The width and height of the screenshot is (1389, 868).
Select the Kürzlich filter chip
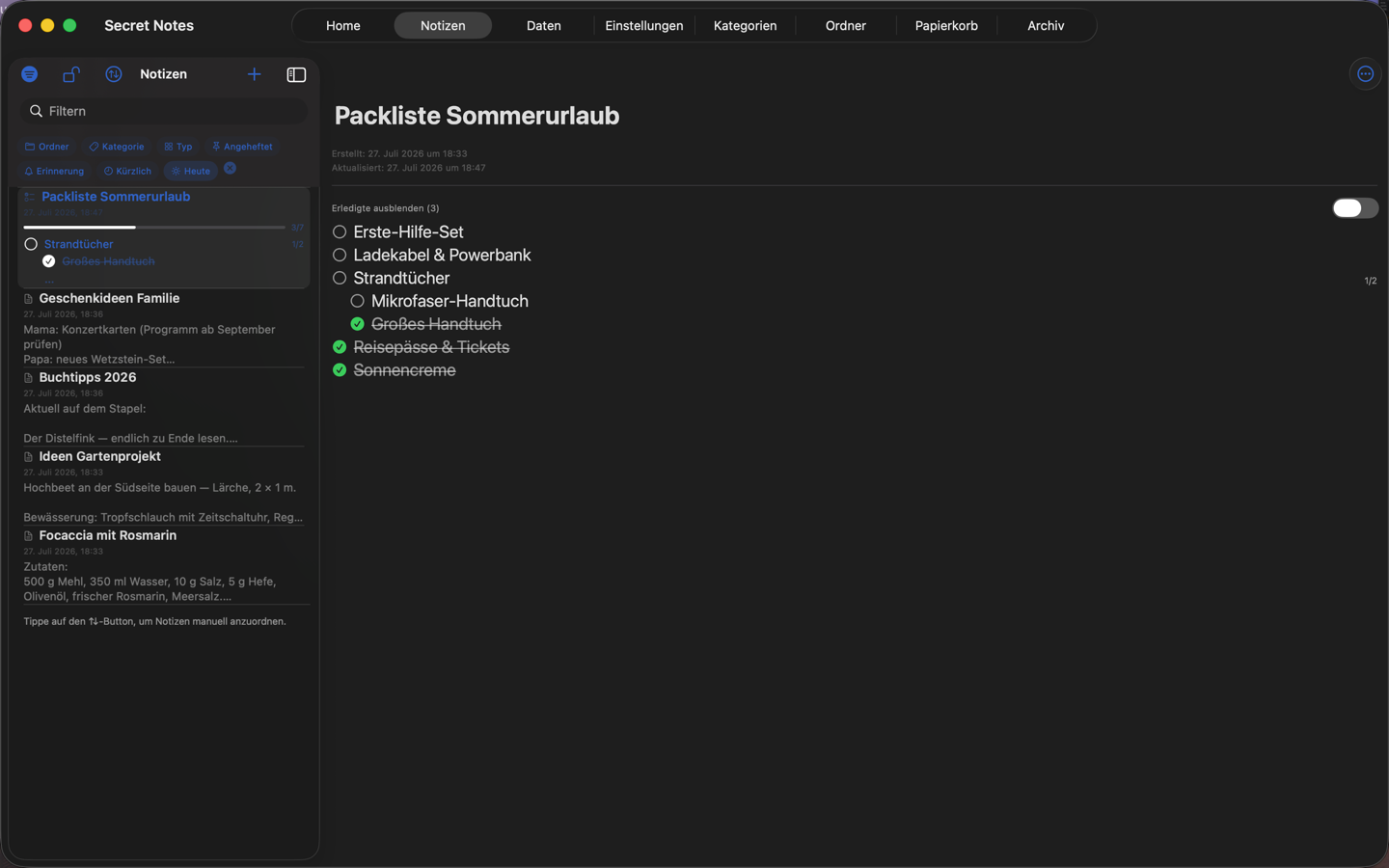127,171
